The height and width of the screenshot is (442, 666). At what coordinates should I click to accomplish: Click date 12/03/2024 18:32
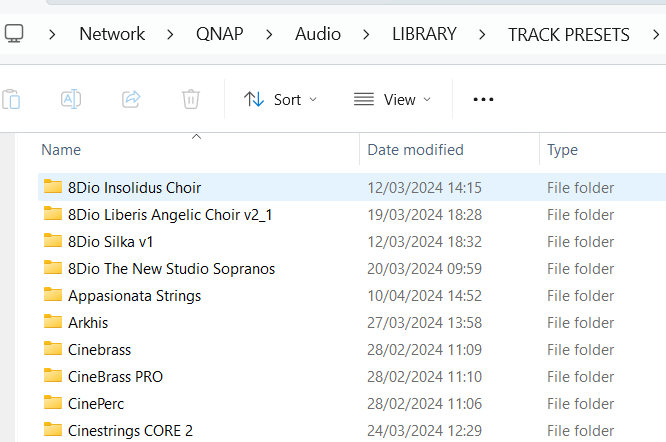coord(424,242)
